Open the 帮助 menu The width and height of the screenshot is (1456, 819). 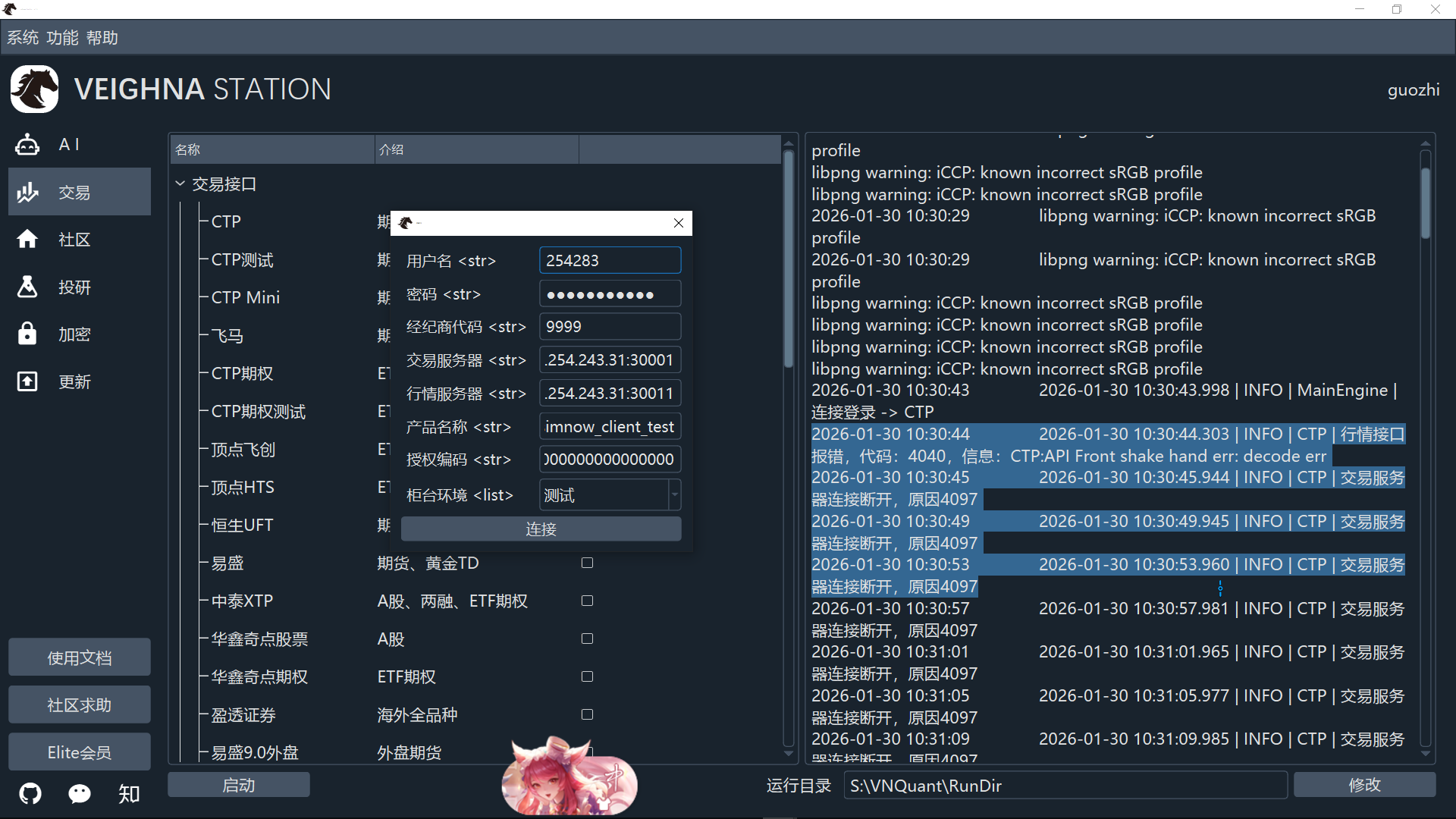click(102, 38)
